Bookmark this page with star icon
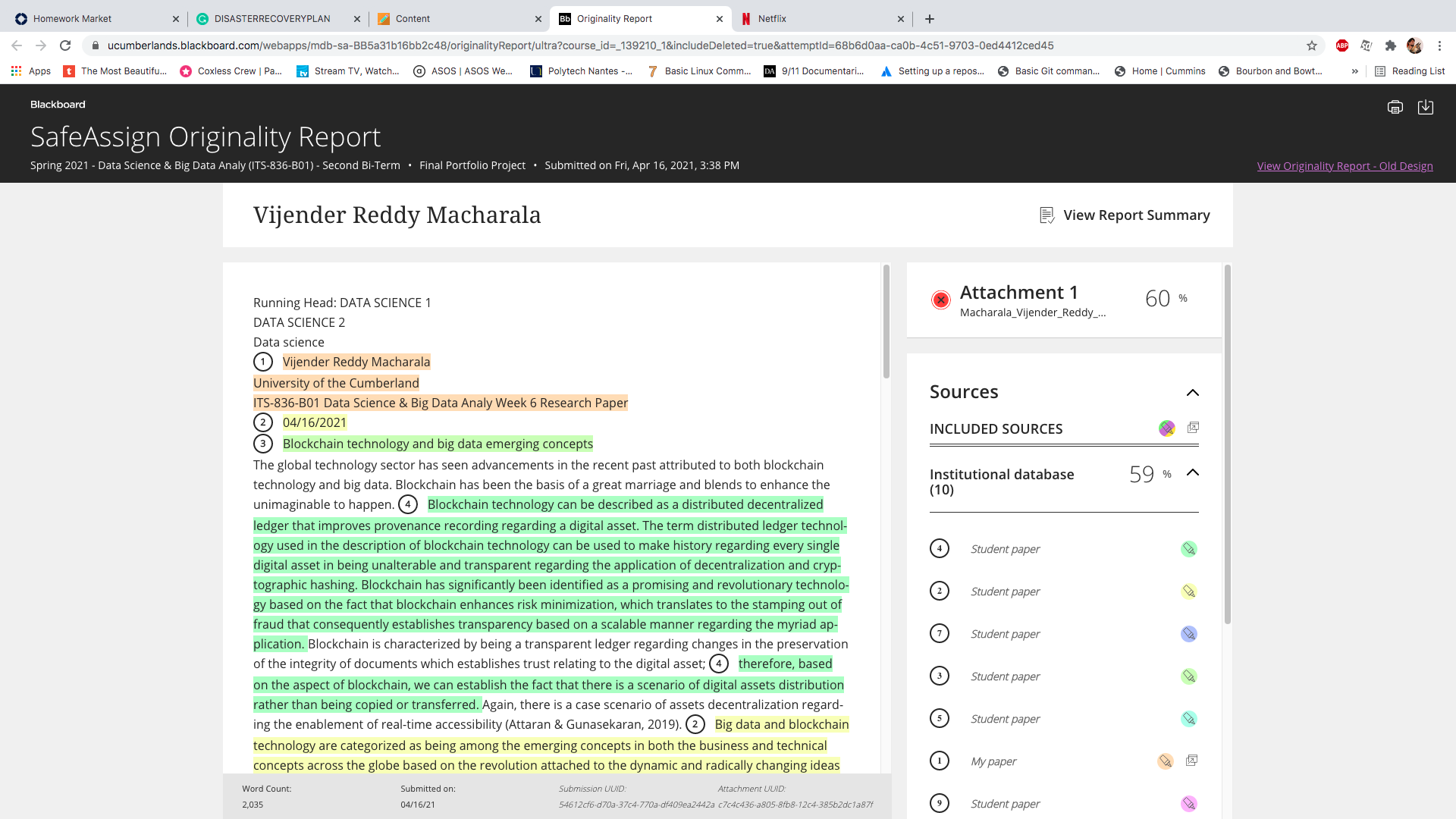This screenshot has width=1456, height=819. (x=1312, y=45)
